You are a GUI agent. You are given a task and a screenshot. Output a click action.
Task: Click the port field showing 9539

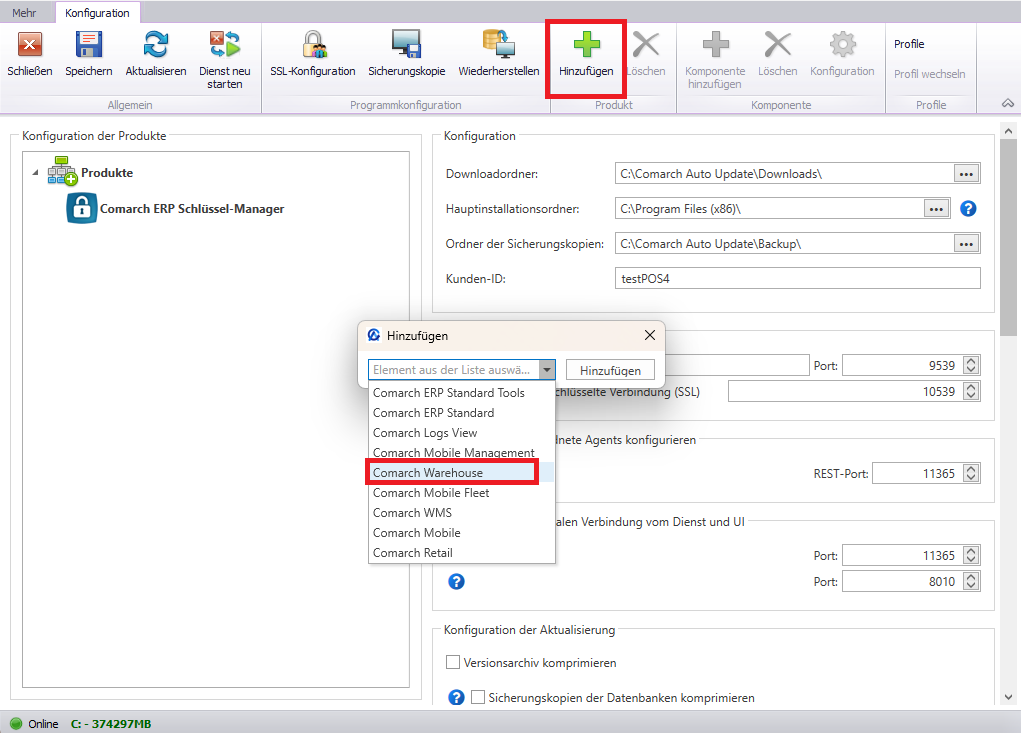(x=903, y=365)
